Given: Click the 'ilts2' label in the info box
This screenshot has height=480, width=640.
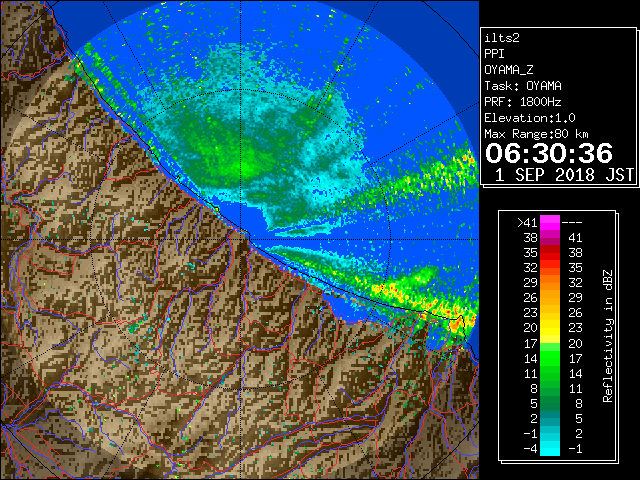Looking at the screenshot, I should pyautogui.click(x=502, y=38).
